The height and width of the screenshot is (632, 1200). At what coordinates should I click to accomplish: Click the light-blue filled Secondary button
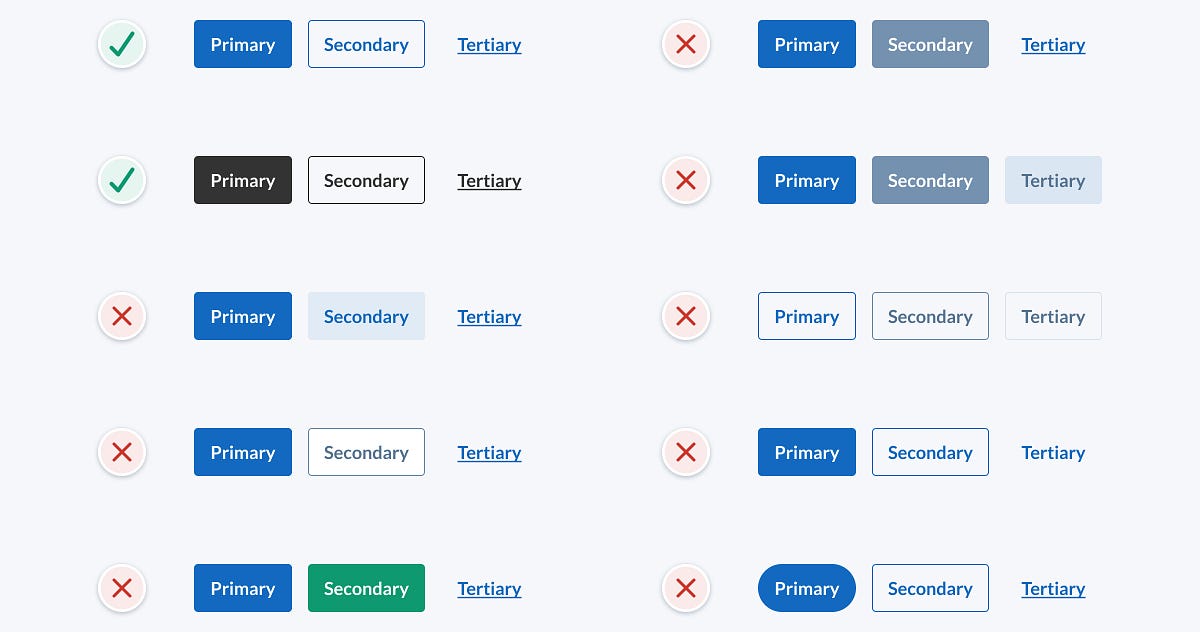tap(366, 316)
